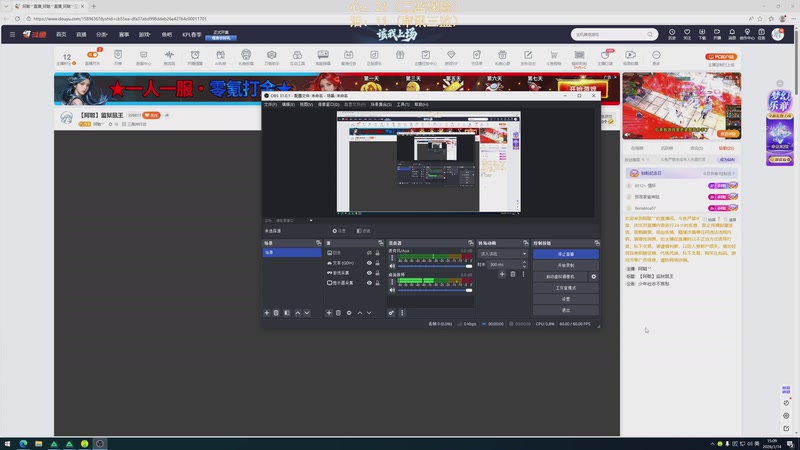
Task: Hide the 显示器采集 source
Action: [x=369, y=283]
